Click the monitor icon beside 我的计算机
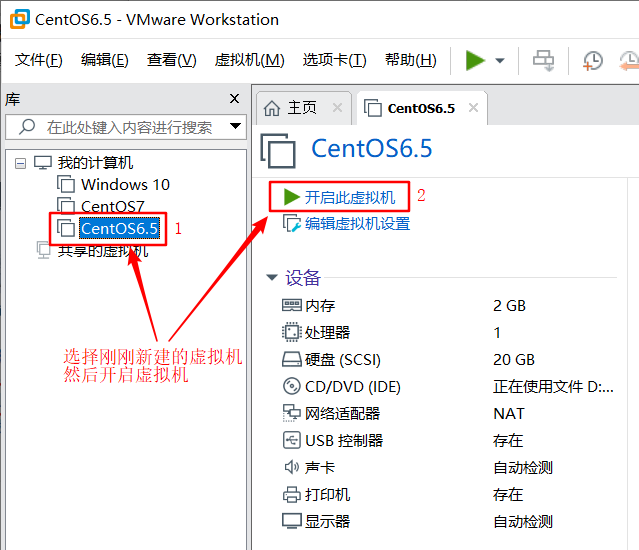The width and height of the screenshot is (639, 550). click(x=43, y=163)
